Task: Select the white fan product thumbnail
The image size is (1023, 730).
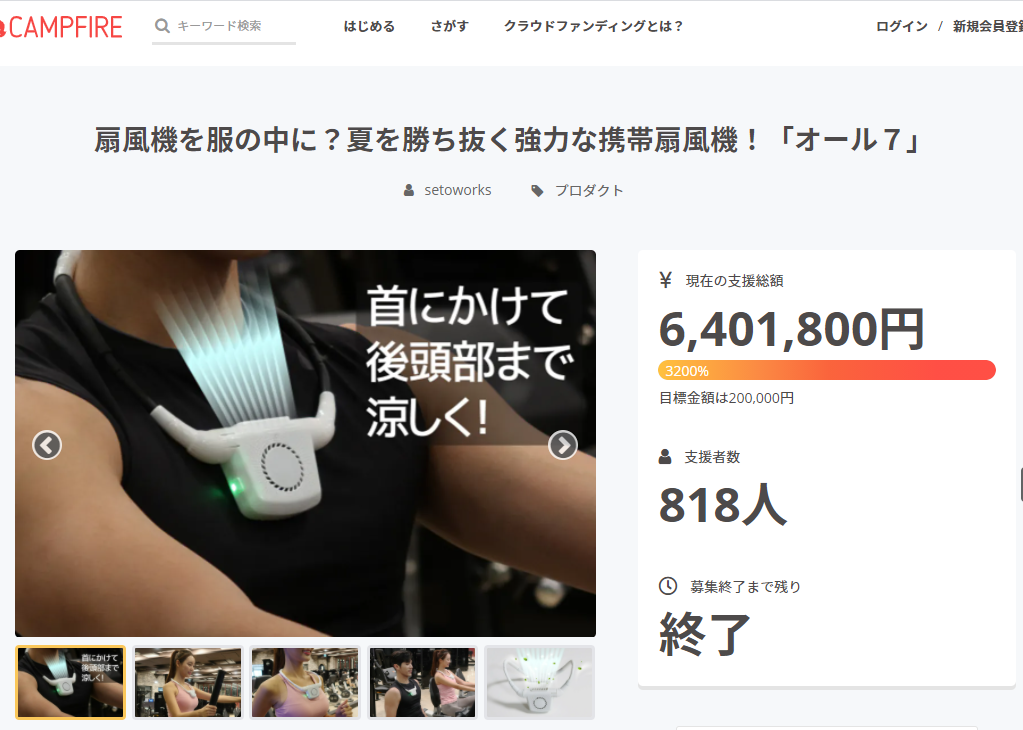Action: pos(540,682)
